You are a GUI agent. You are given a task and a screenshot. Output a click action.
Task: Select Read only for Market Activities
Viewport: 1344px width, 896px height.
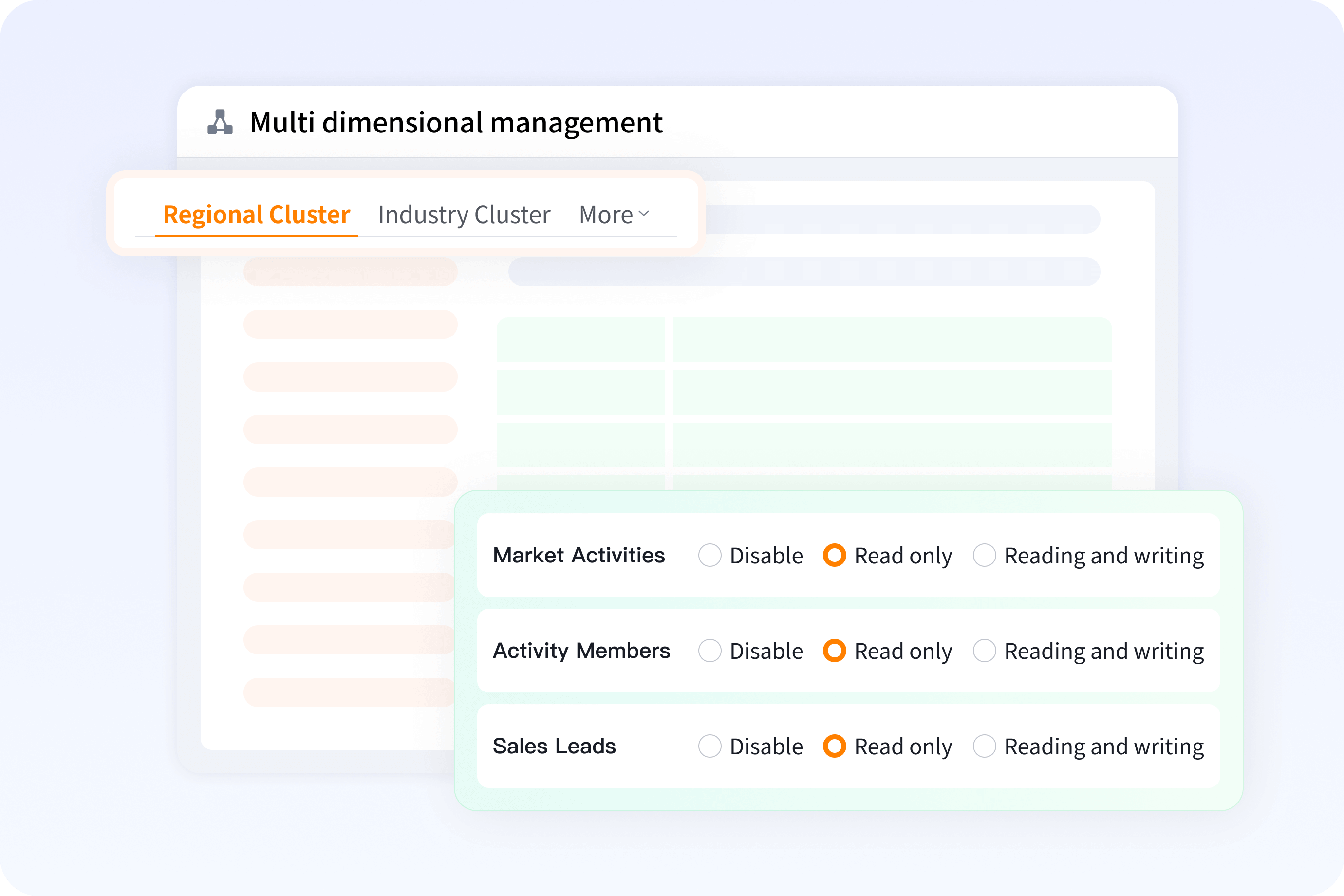[834, 556]
